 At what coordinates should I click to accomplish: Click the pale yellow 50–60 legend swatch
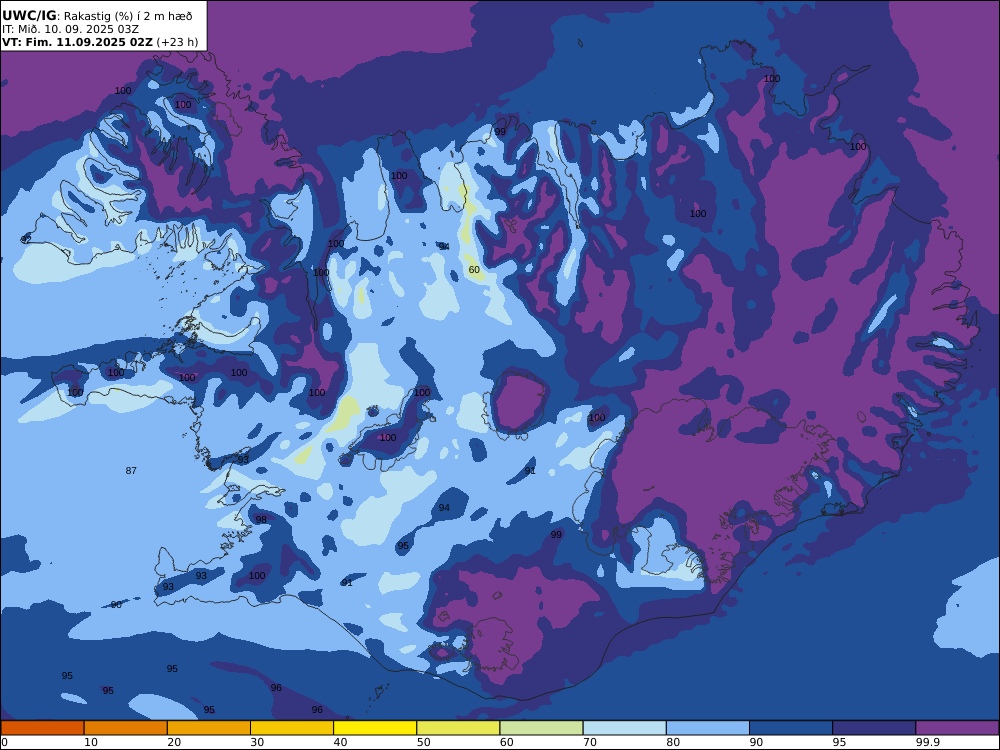tap(459, 728)
